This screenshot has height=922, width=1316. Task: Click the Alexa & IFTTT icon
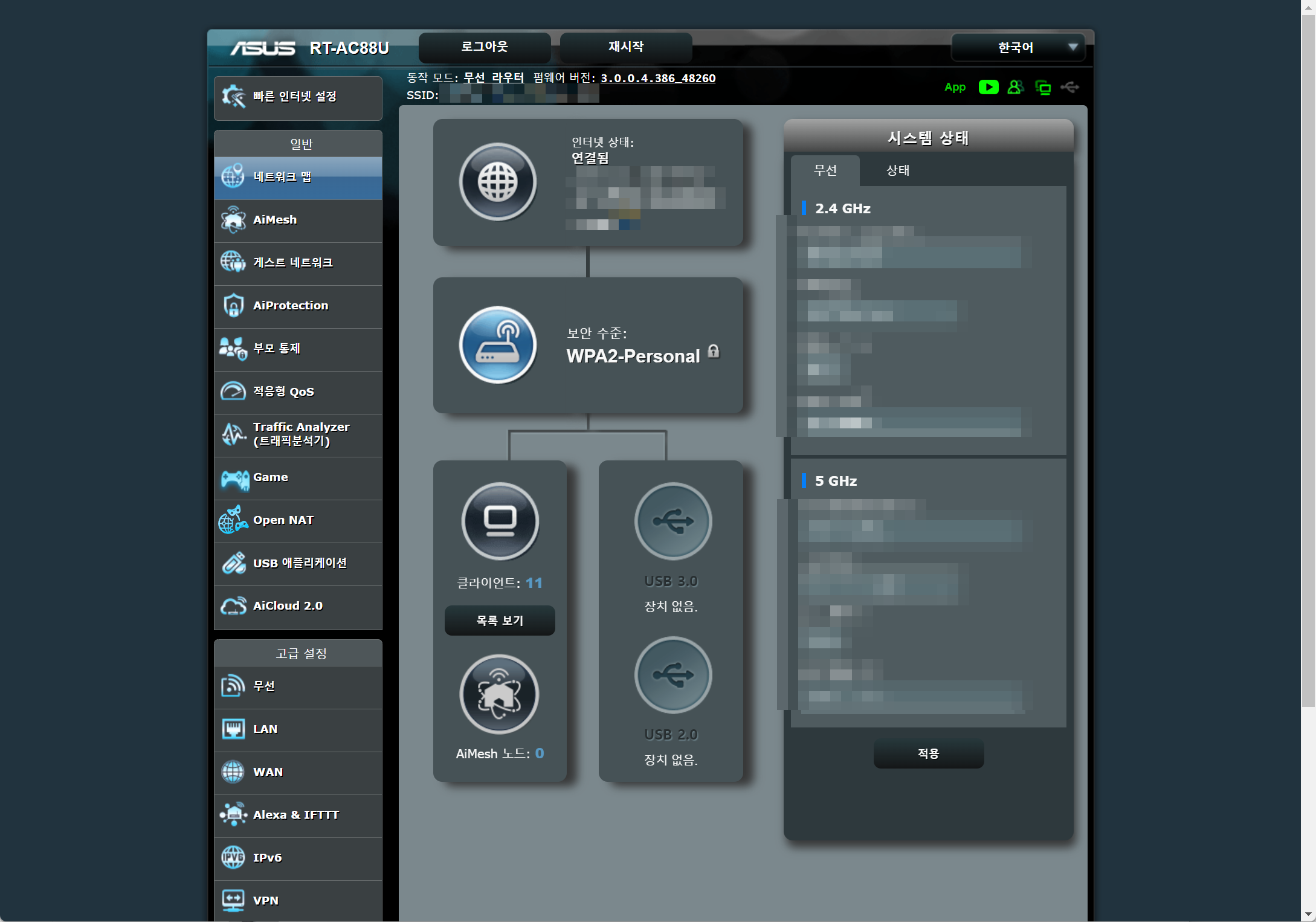[x=233, y=815]
